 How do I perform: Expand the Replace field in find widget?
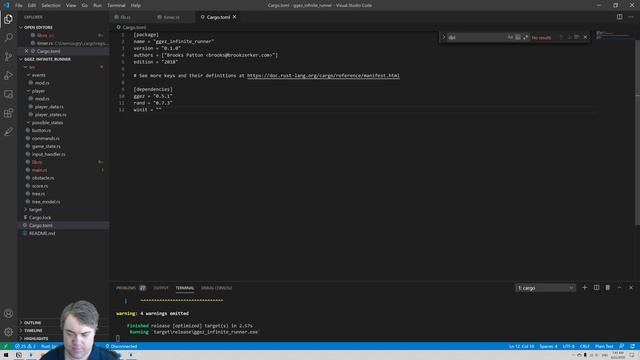444,37
